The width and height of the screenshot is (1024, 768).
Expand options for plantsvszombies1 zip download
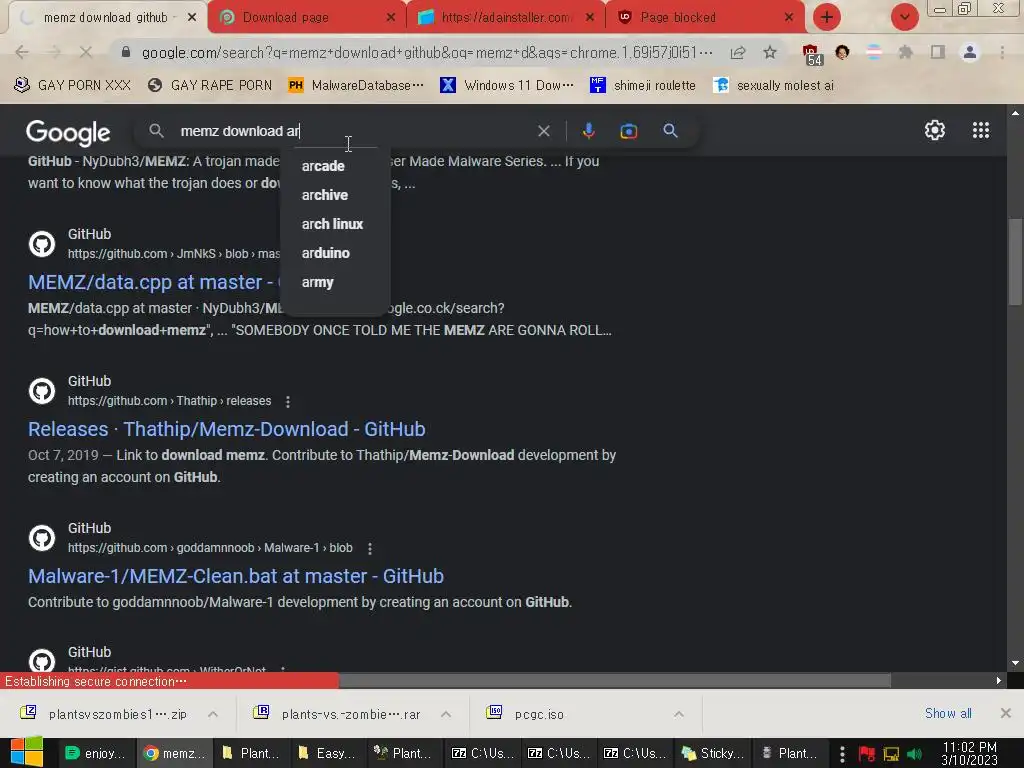pyautogui.click(x=213, y=714)
